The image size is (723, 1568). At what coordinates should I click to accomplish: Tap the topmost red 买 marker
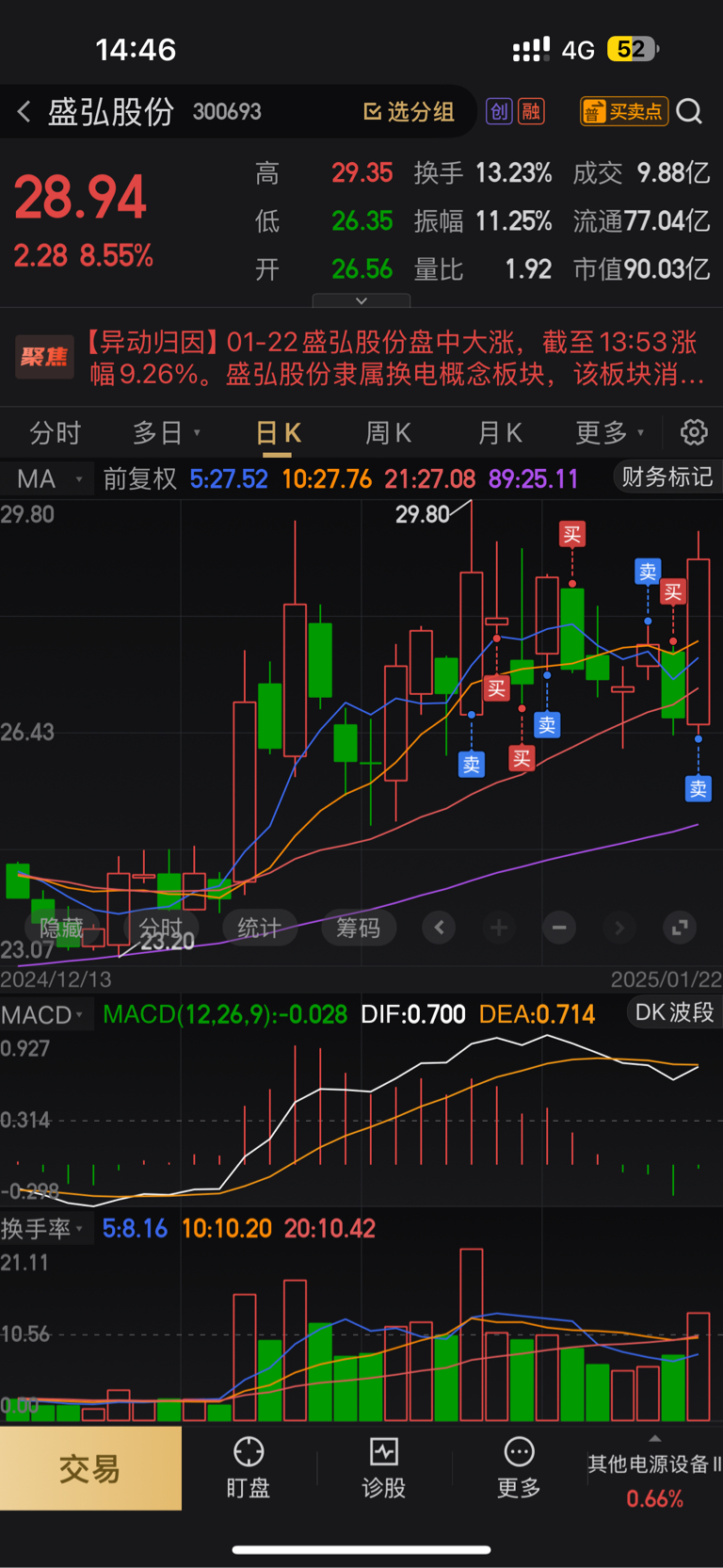coord(572,535)
